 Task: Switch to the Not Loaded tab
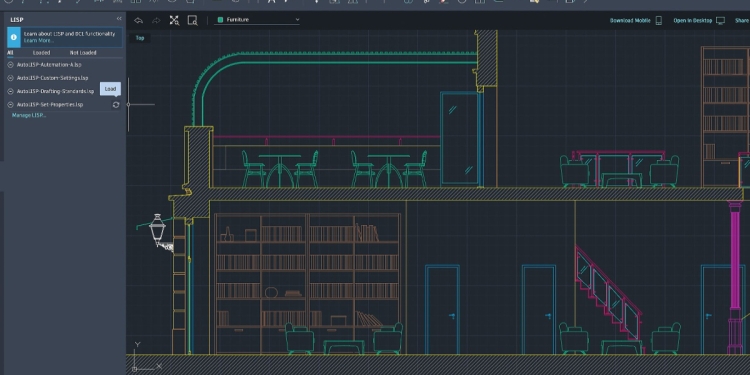(x=83, y=53)
